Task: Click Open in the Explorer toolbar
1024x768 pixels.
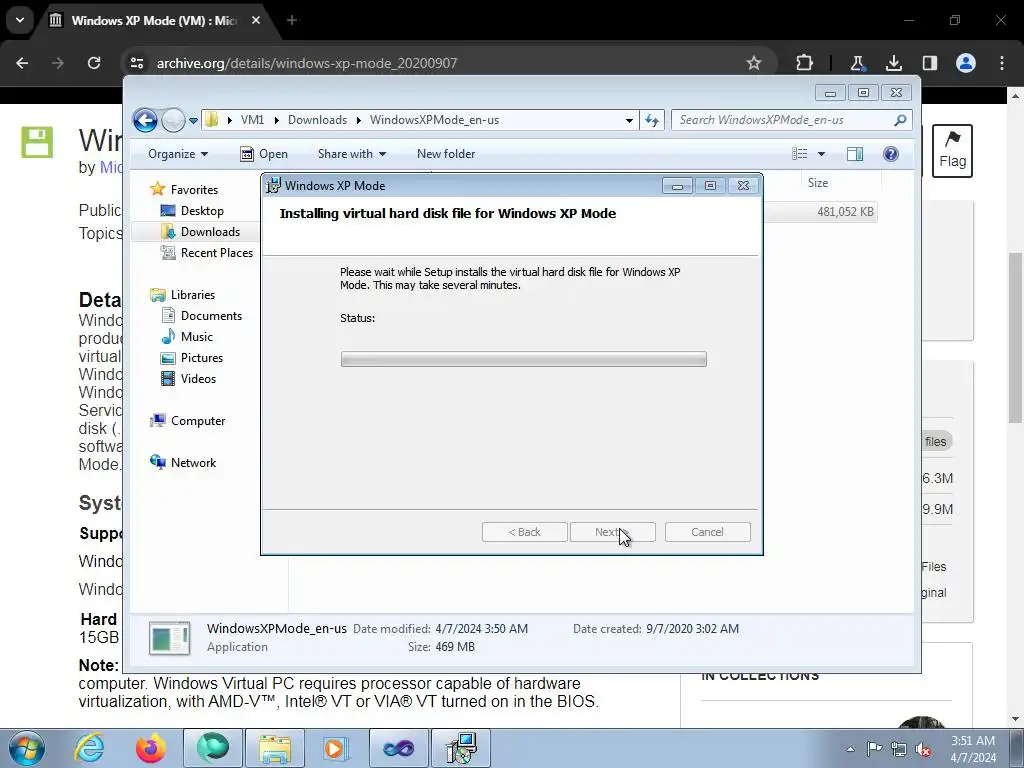Action: coord(264,154)
